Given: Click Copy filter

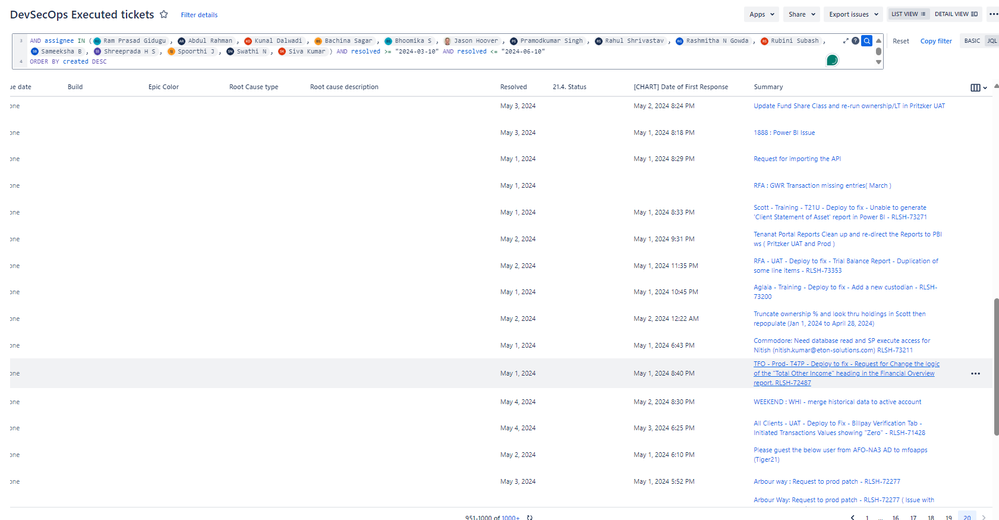Looking at the screenshot, I should [936, 41].
